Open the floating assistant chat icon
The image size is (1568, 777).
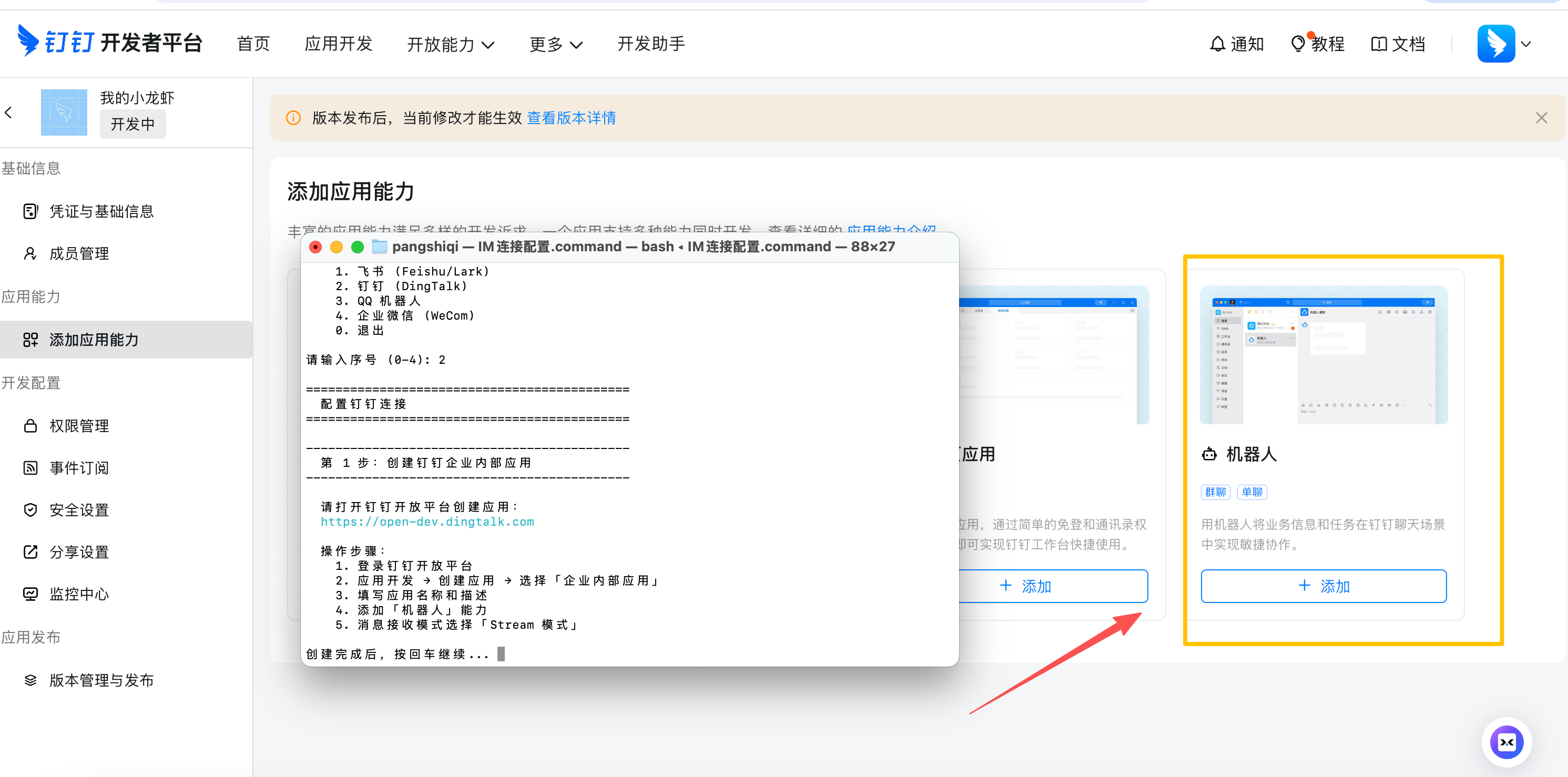(x=1506, y=742)
